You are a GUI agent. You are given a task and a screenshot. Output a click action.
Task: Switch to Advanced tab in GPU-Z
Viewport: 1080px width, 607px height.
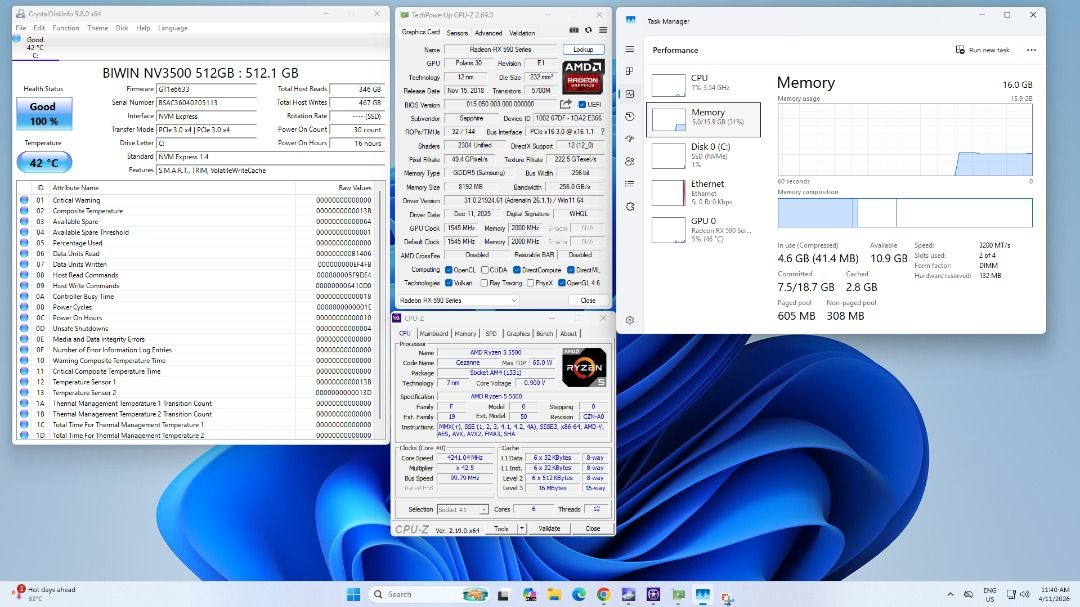point(488,33)
